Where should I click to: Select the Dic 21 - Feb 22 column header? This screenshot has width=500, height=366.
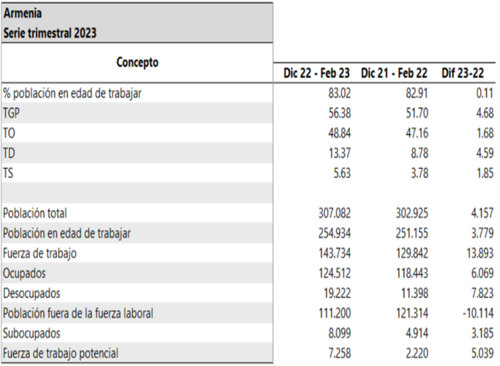point(394,73)
